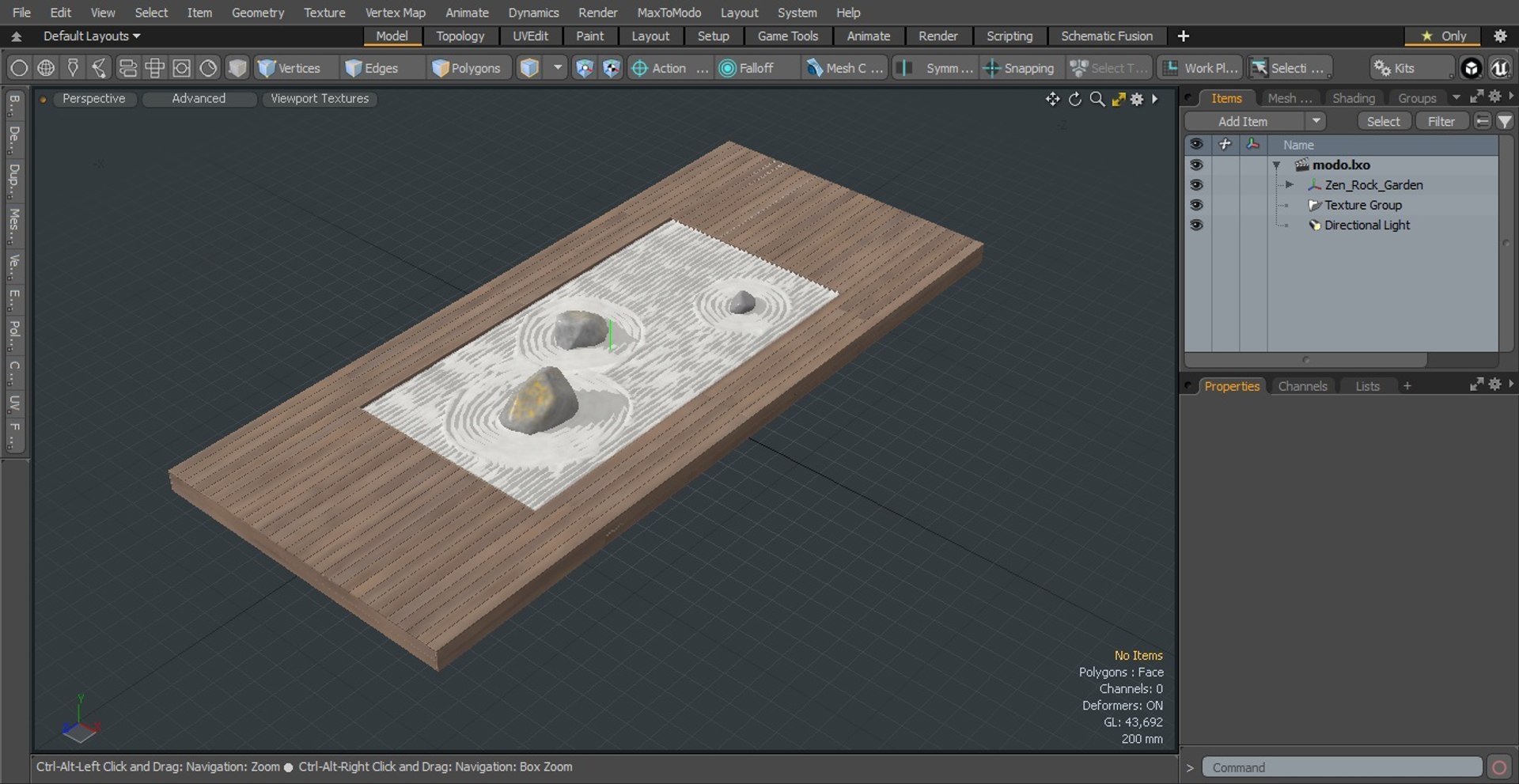Open the Mesh Constraint menu

point(845,68)
